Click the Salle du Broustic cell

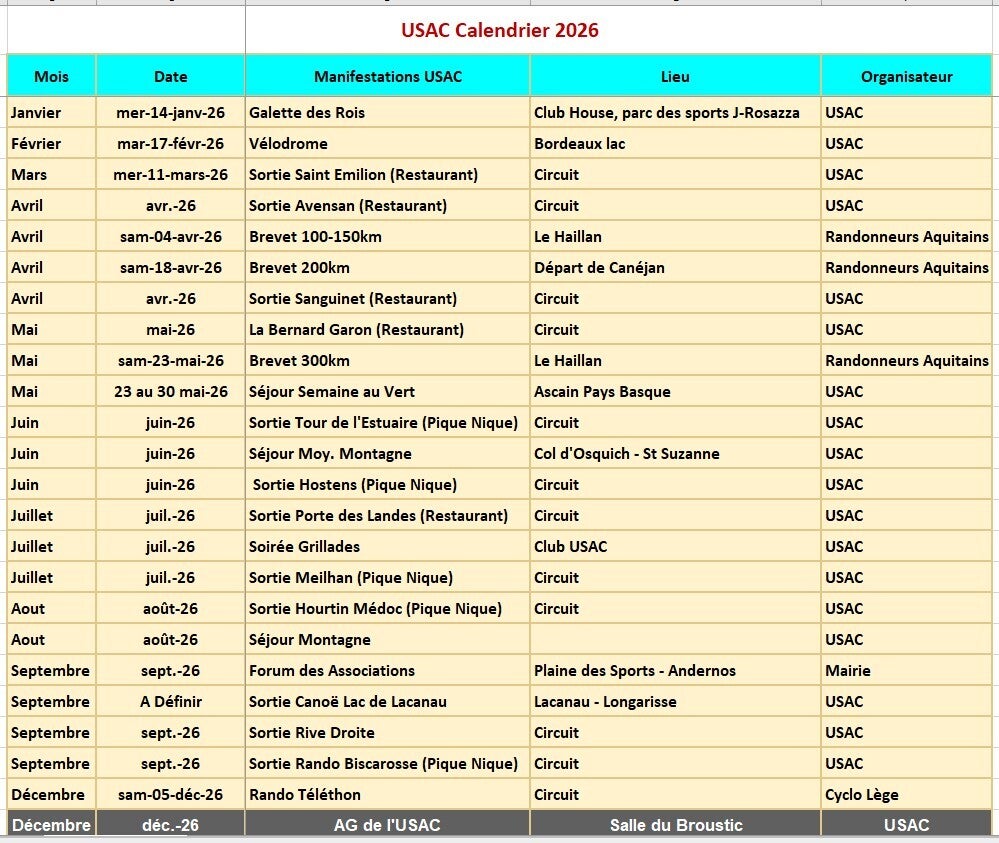(675, 825)
